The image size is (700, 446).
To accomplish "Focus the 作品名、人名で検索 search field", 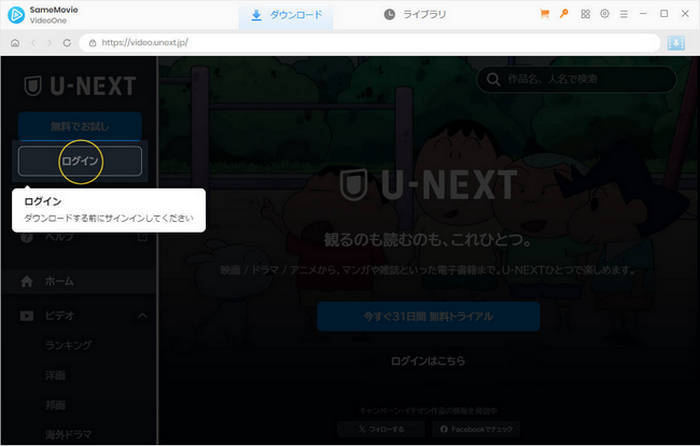I will [x=576, y=79].
